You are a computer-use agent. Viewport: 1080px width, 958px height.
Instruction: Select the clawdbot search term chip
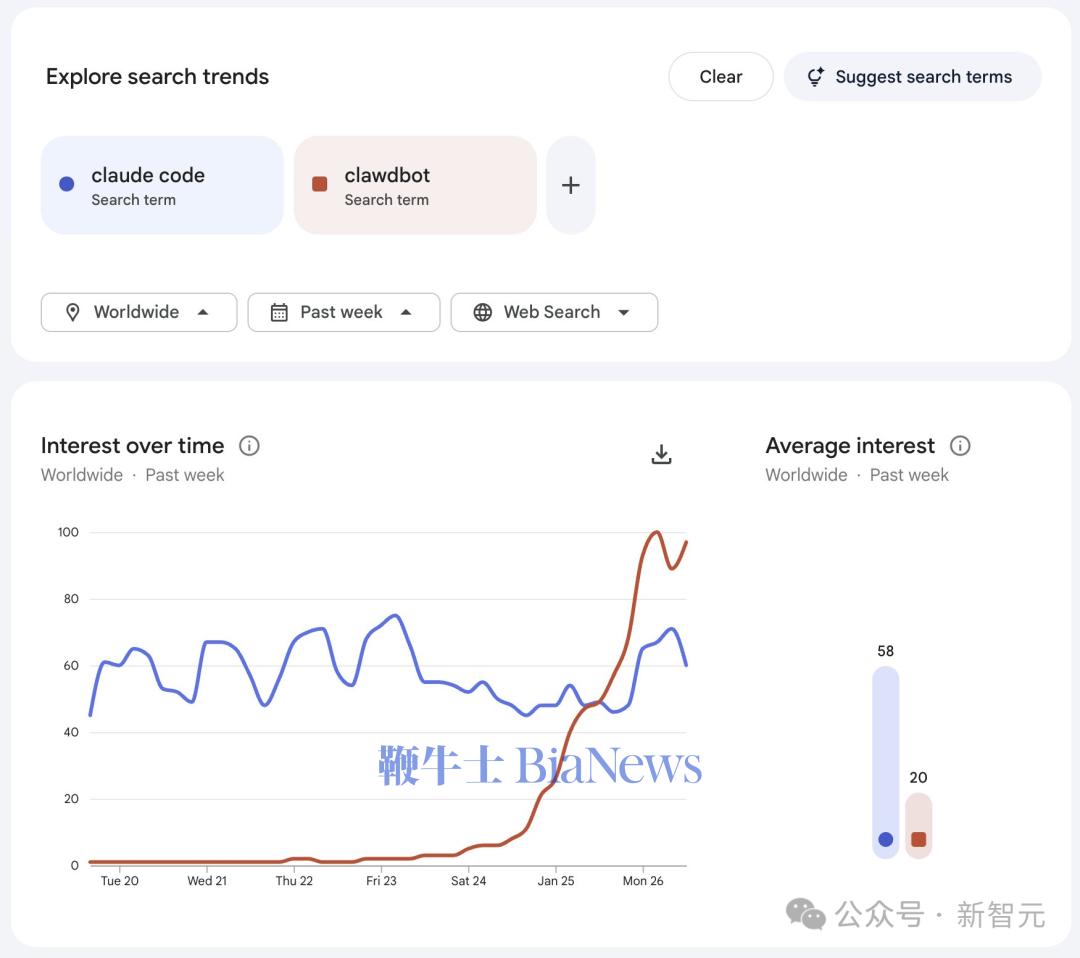(414, 185)
